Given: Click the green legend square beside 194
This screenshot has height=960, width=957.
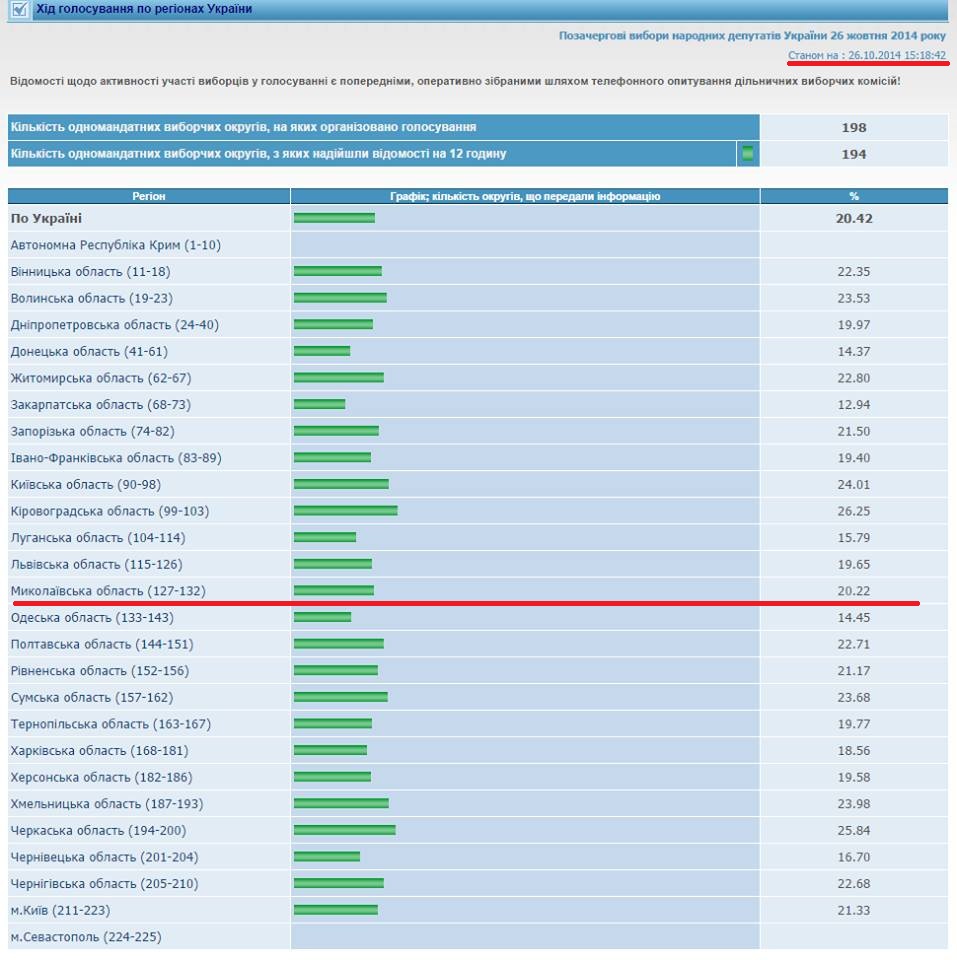Looking at the screenshot, I should [747, 154].
